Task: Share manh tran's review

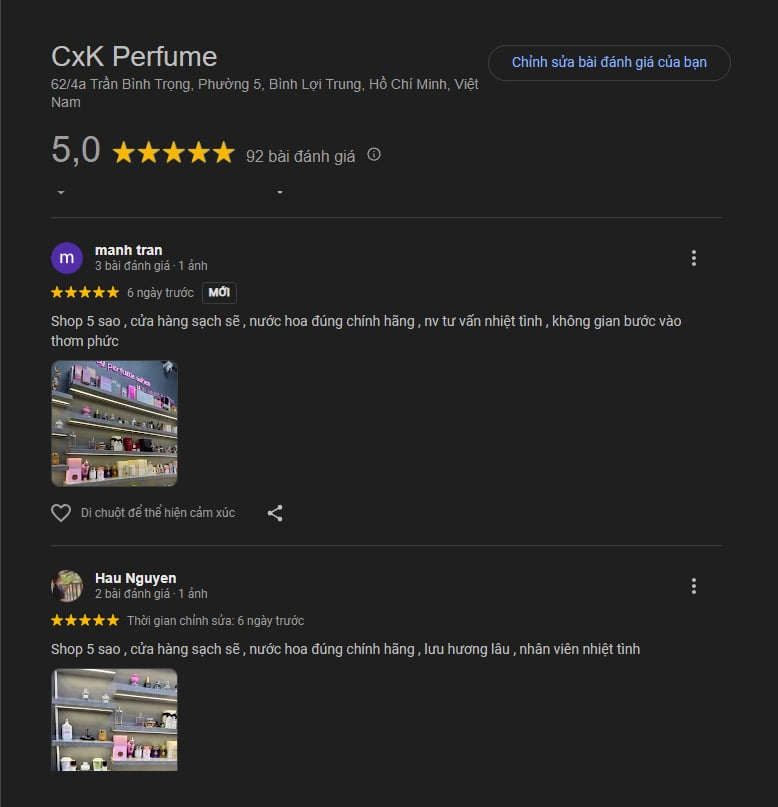Action: 275,513
